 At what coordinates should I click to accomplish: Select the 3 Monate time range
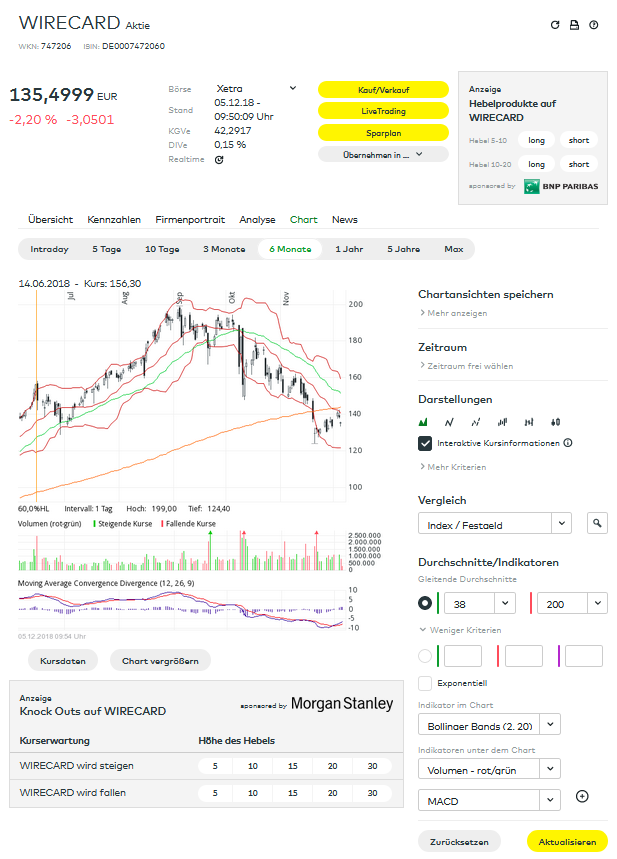[x=224, y=249]
